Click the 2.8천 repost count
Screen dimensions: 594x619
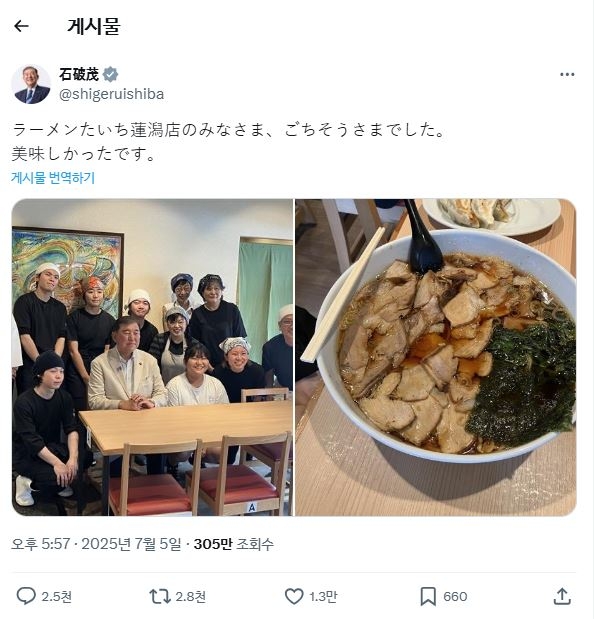pyautogui.click(x=191, y=596)
